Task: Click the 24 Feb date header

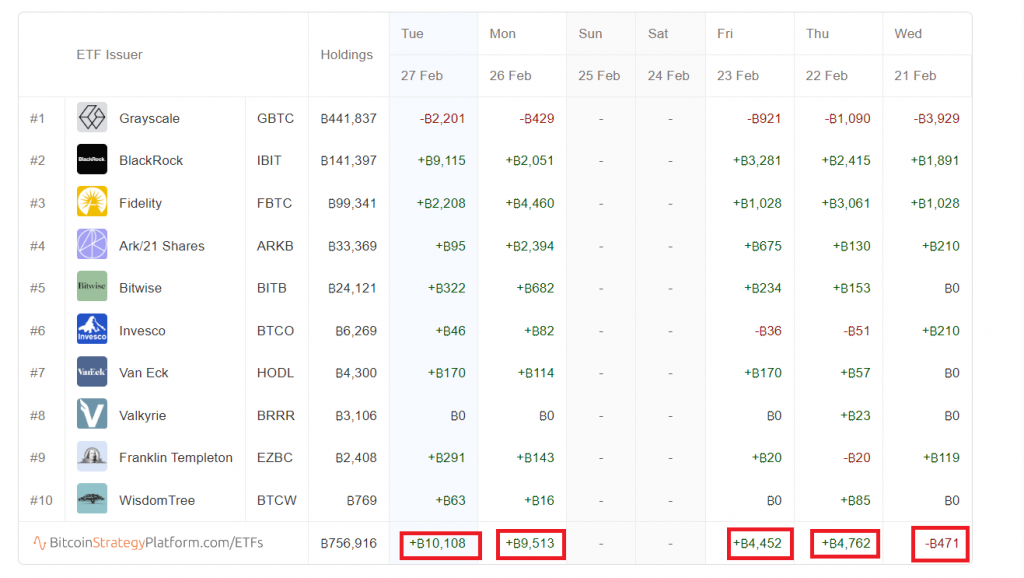Action: pos(668,76)
